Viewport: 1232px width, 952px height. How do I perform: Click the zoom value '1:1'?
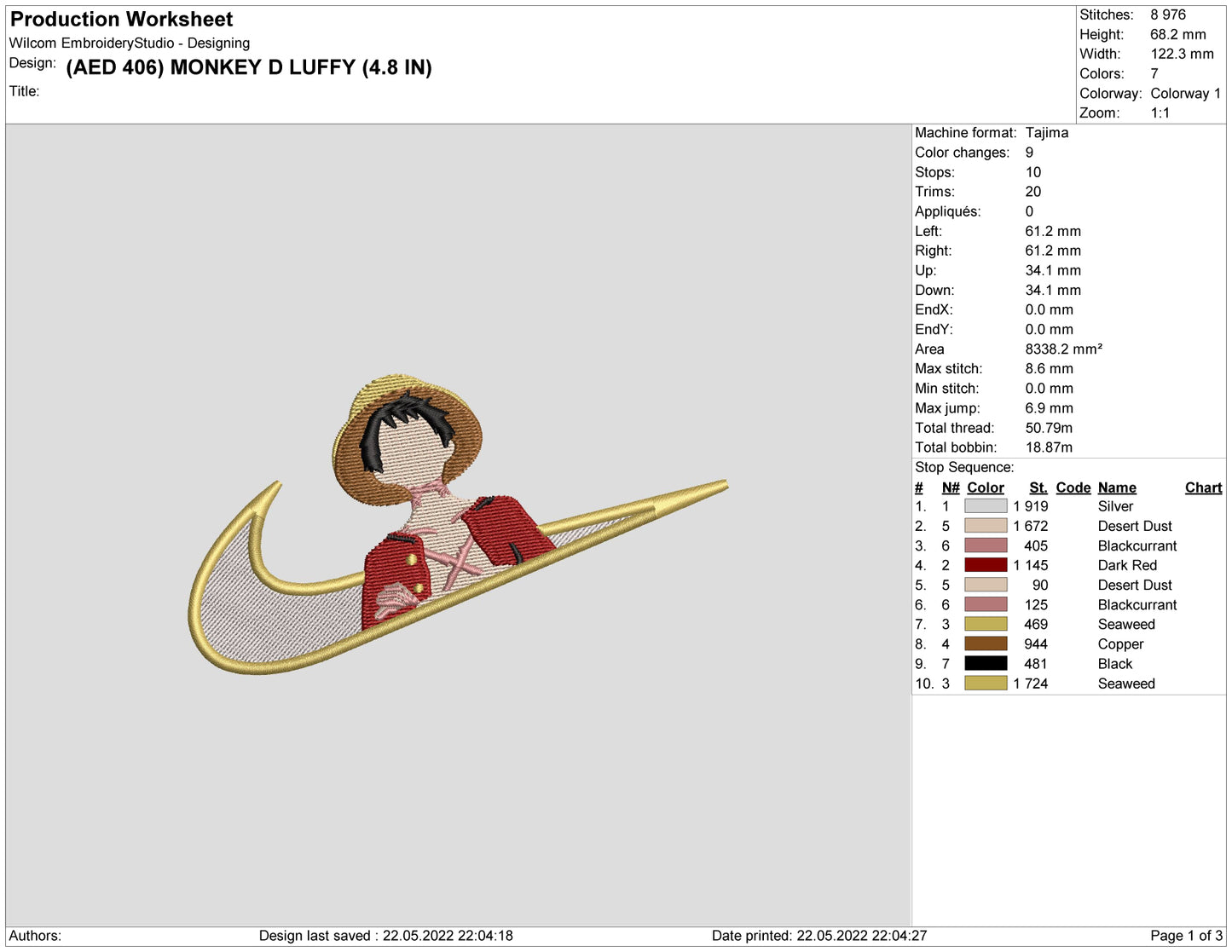[1160, 113]
